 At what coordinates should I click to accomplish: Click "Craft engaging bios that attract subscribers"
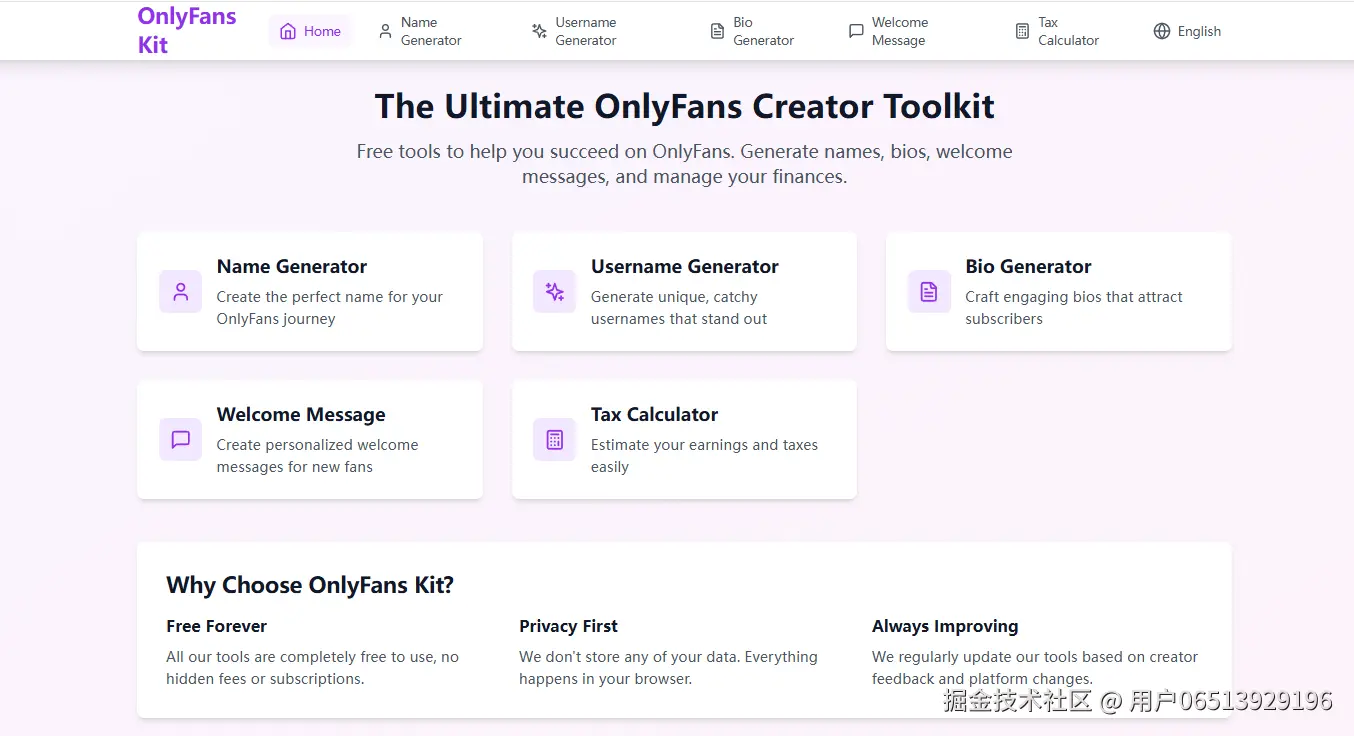tap(1074, 308)
